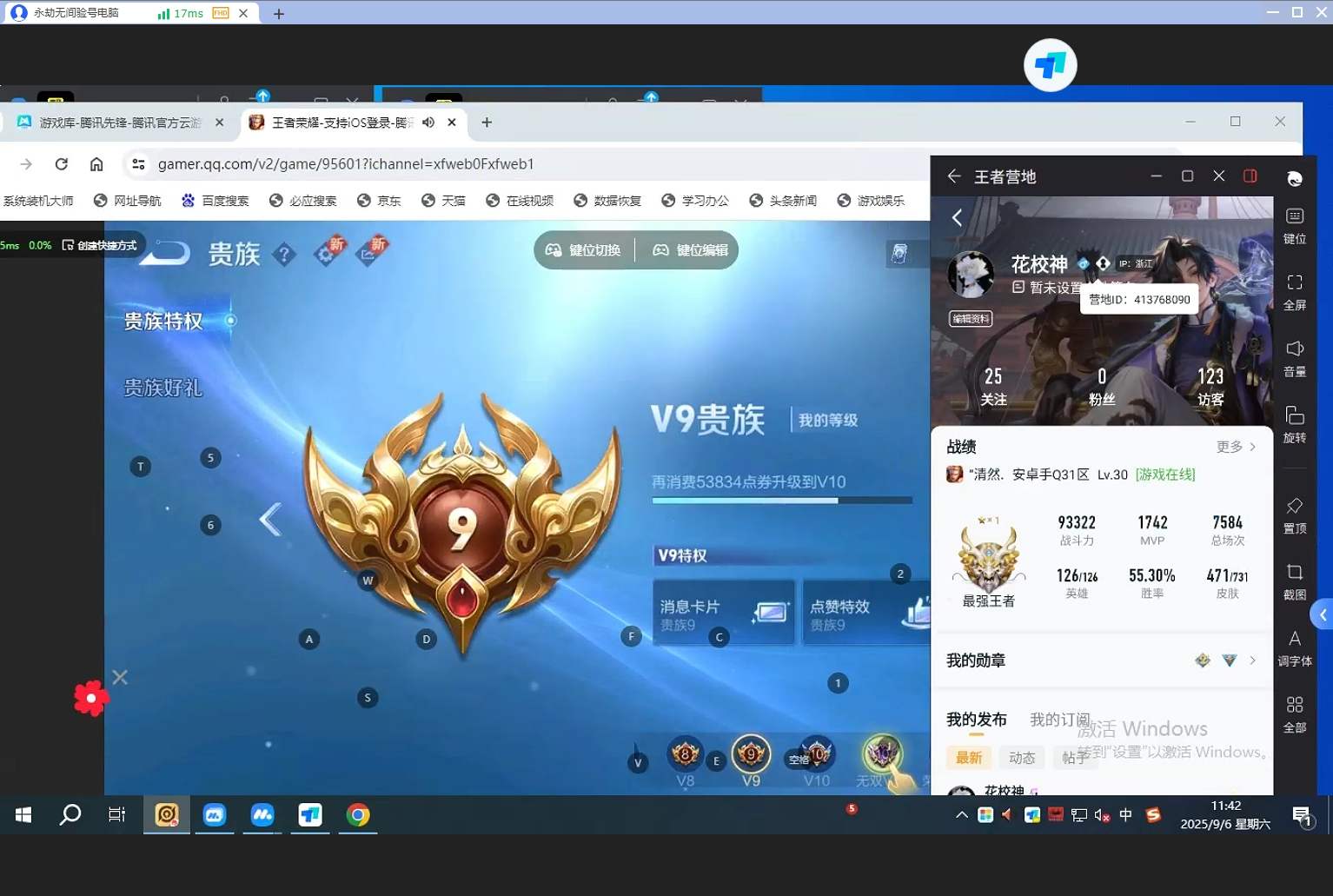Open the 调字体 font size icon

pos(1294,648)
